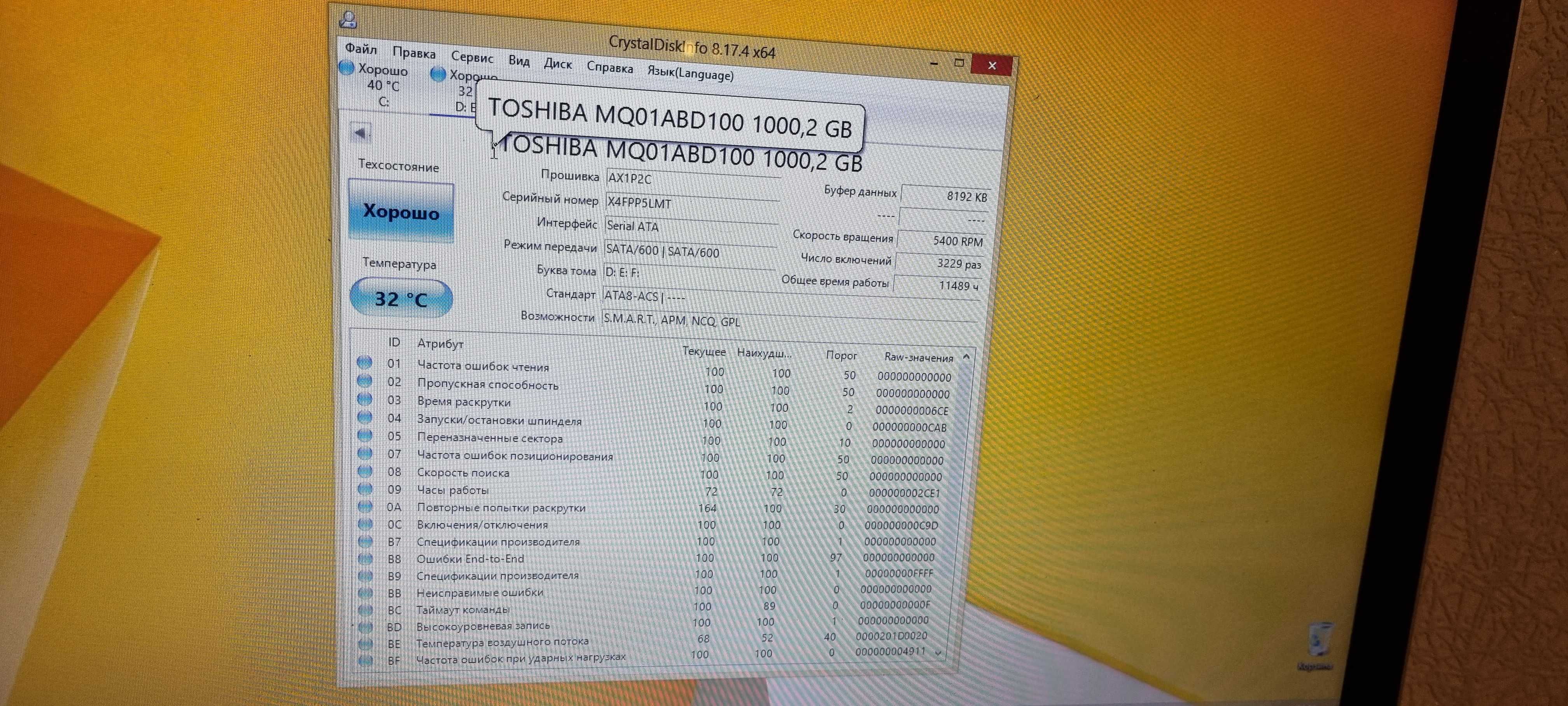Click the status icon for attribute 0A

click(364, 506)
